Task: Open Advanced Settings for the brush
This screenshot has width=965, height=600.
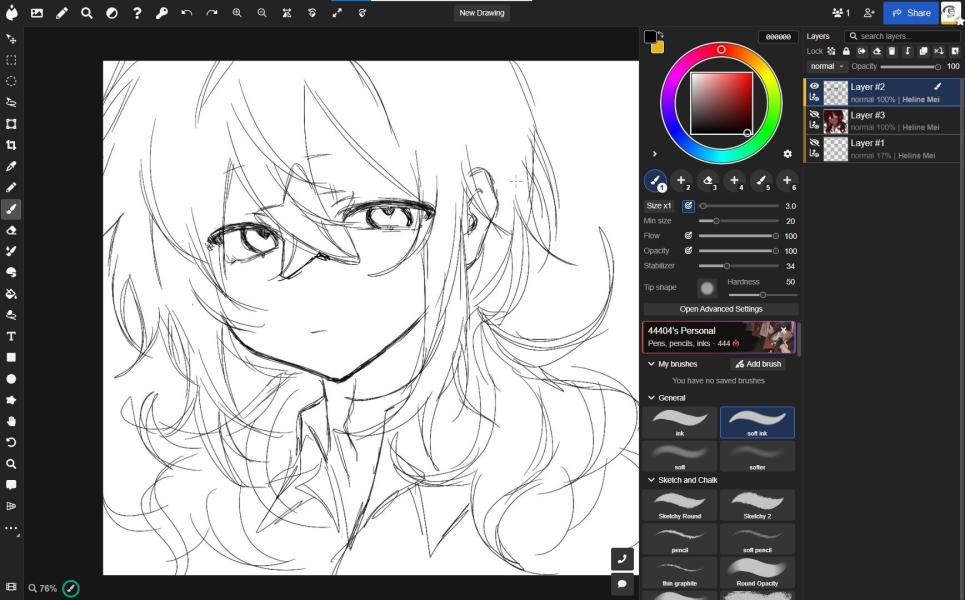Action: coord(720,309)
